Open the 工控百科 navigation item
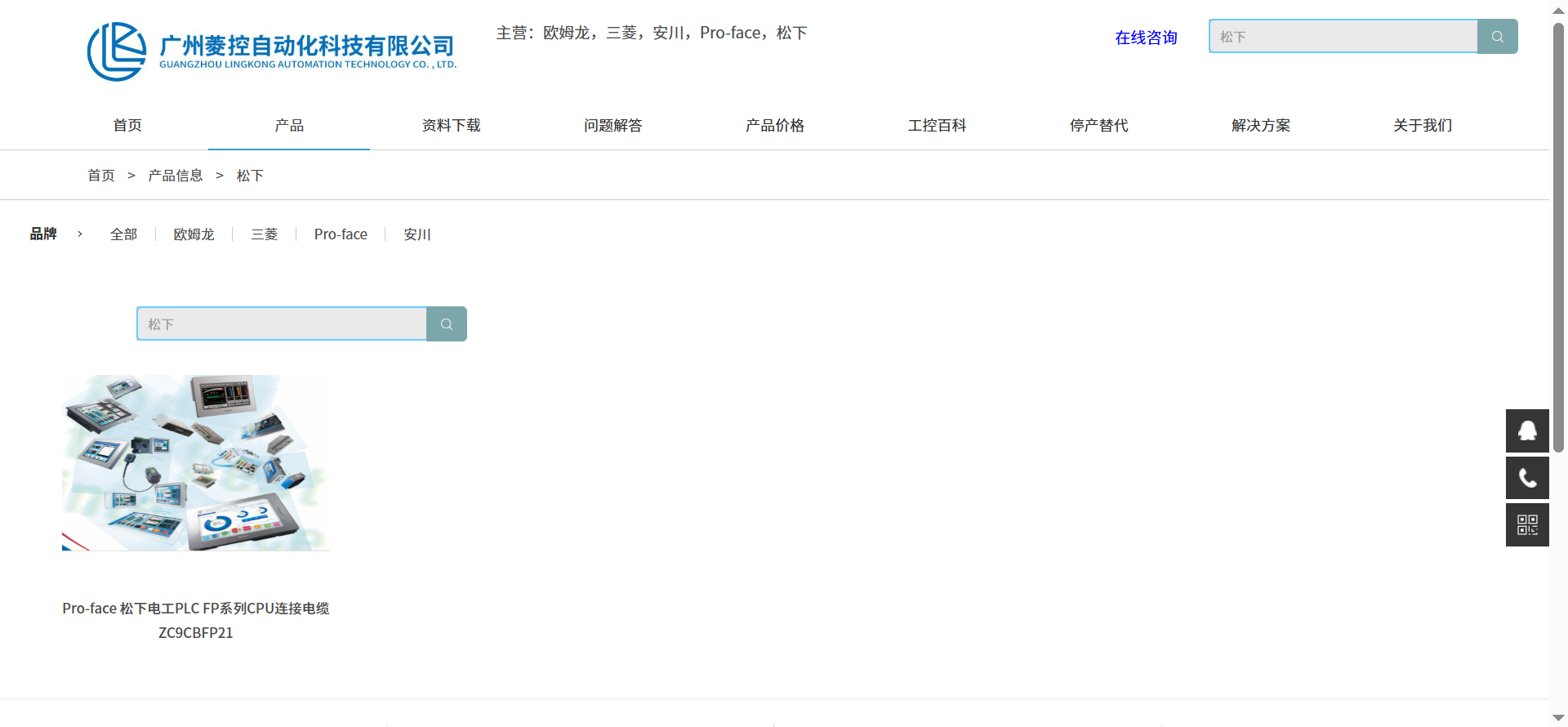 pyautogui.click(x=937, y=125)
